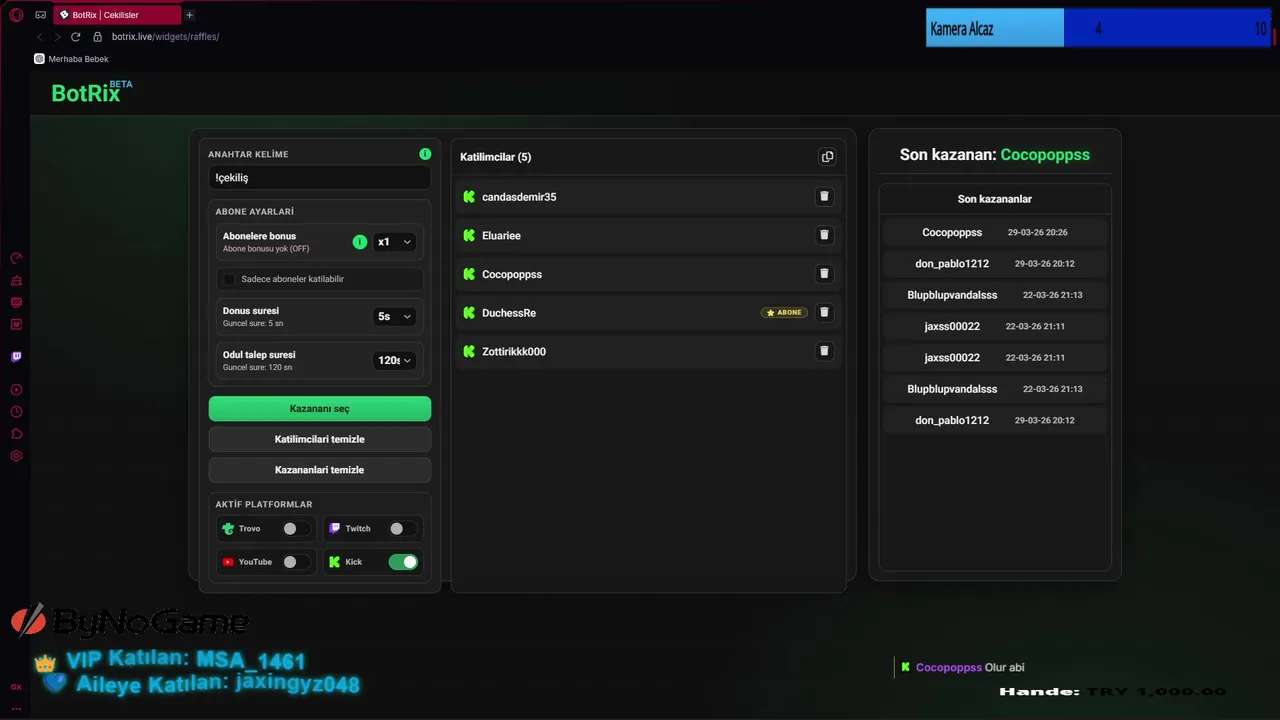This screenshot has height=720, width=1280.
Task: Click the ABONE badge on DuchessRe
Action: point(784,312)
